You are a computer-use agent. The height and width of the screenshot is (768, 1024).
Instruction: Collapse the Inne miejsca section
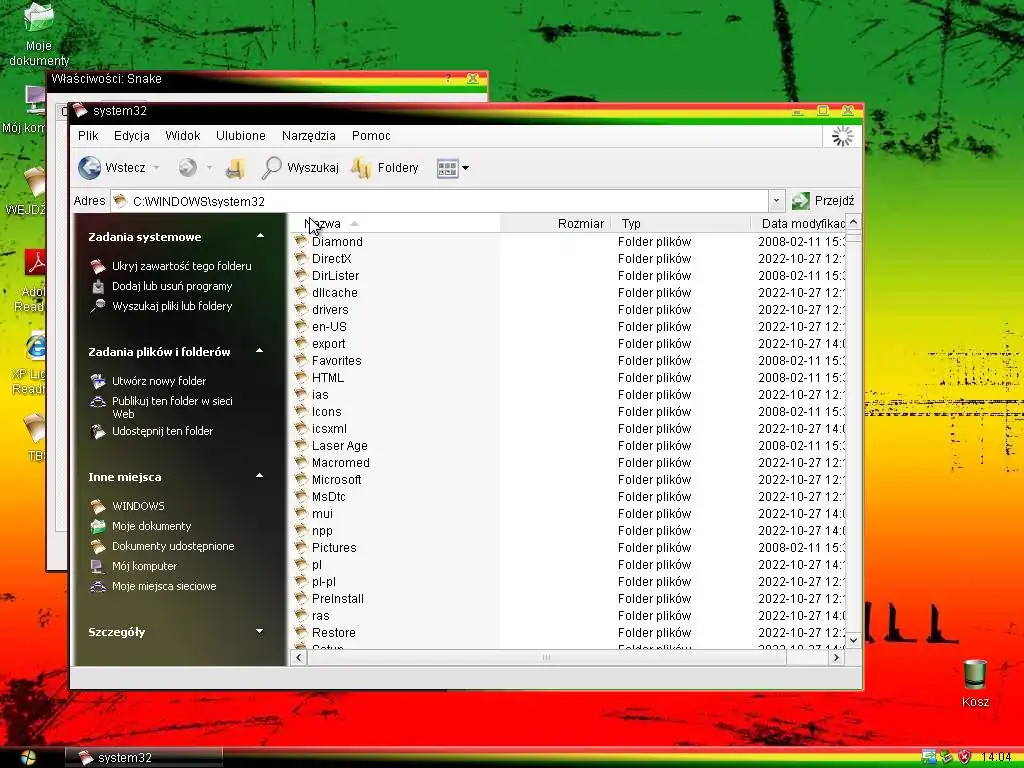(x=259, y=475)
